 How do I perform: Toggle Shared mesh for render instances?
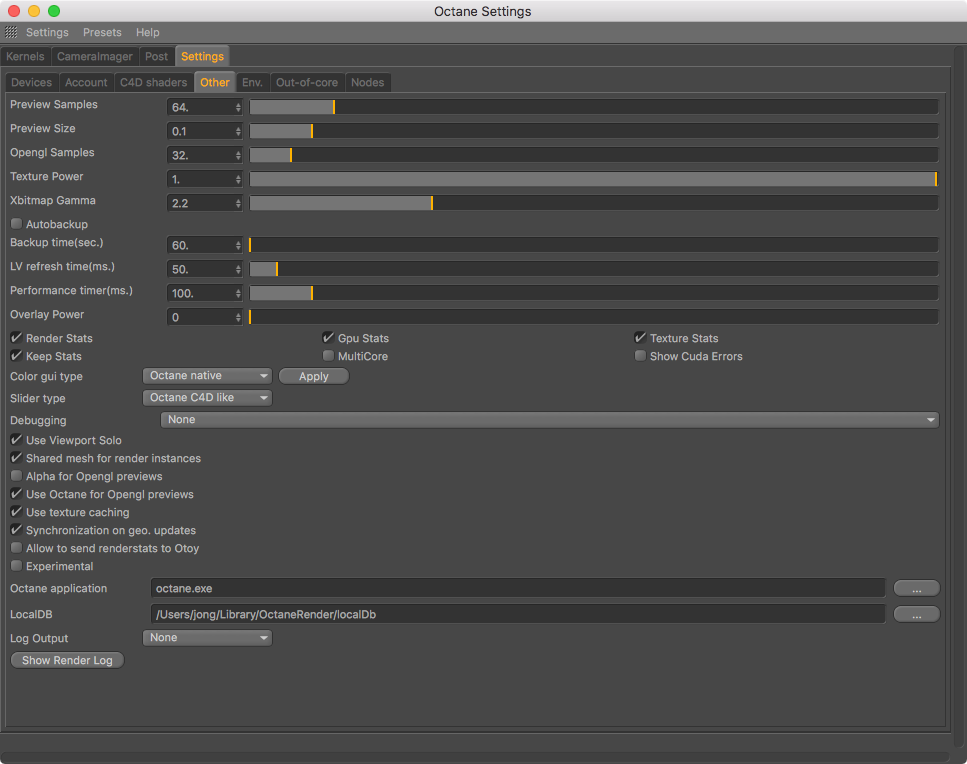click(x=17, y=458)
